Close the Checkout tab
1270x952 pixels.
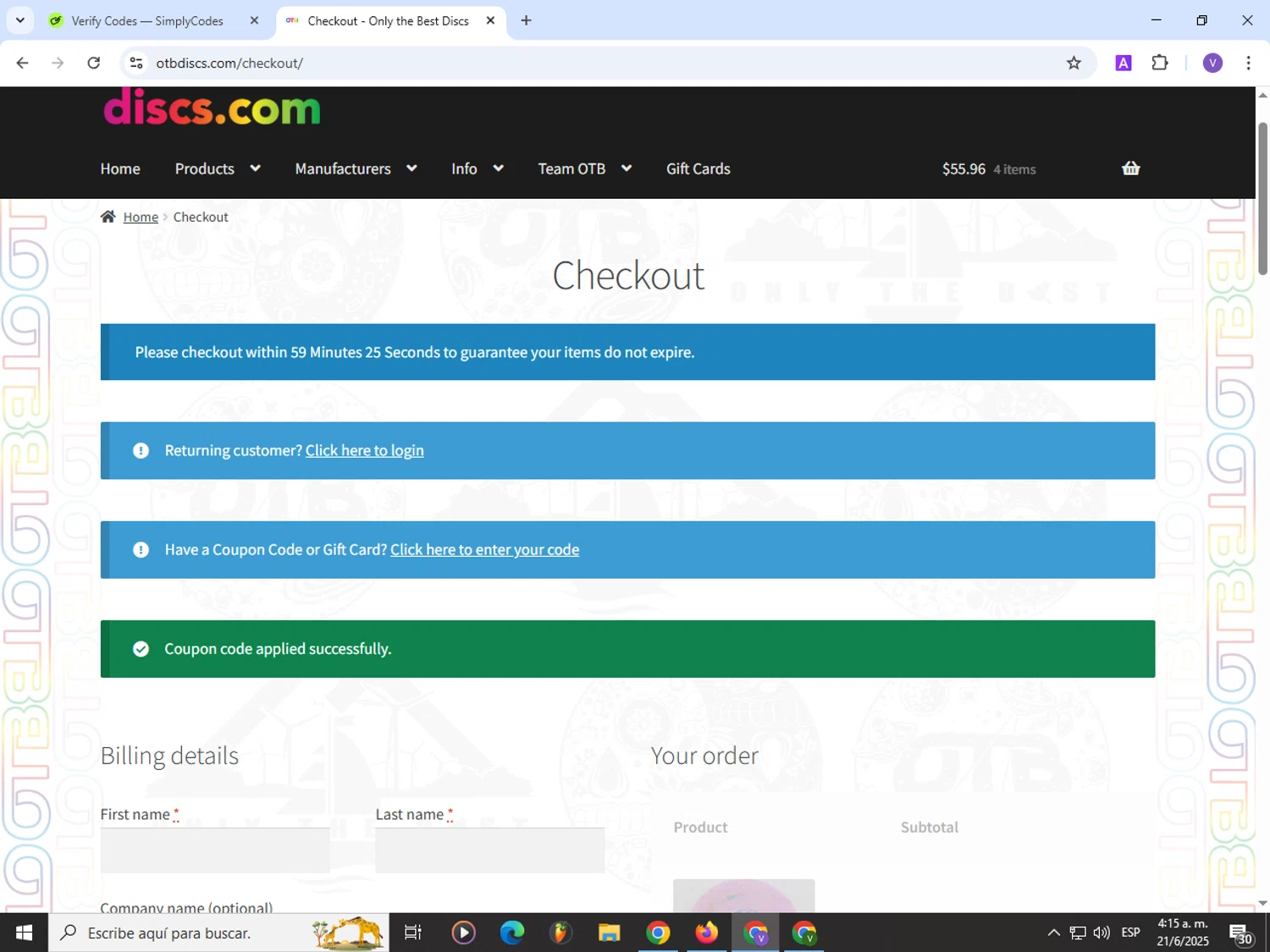coord(490,20)
